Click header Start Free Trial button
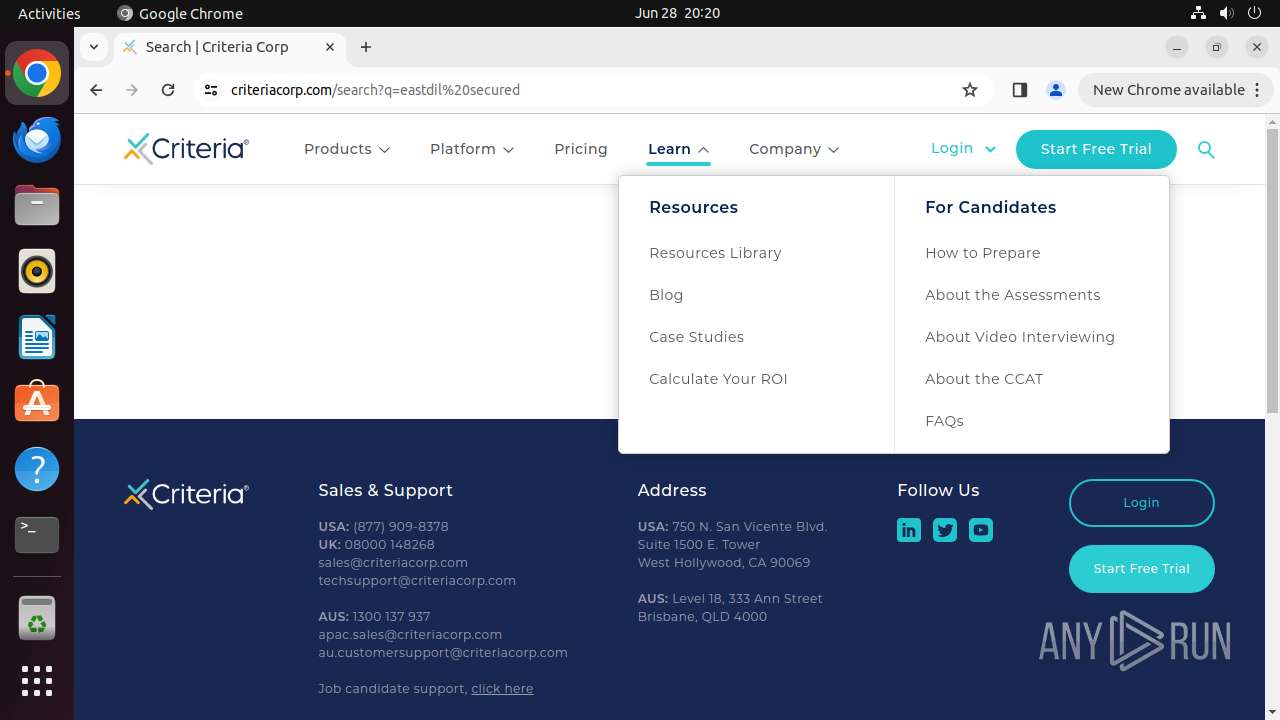1280x720 pixels. [1096, 149]
